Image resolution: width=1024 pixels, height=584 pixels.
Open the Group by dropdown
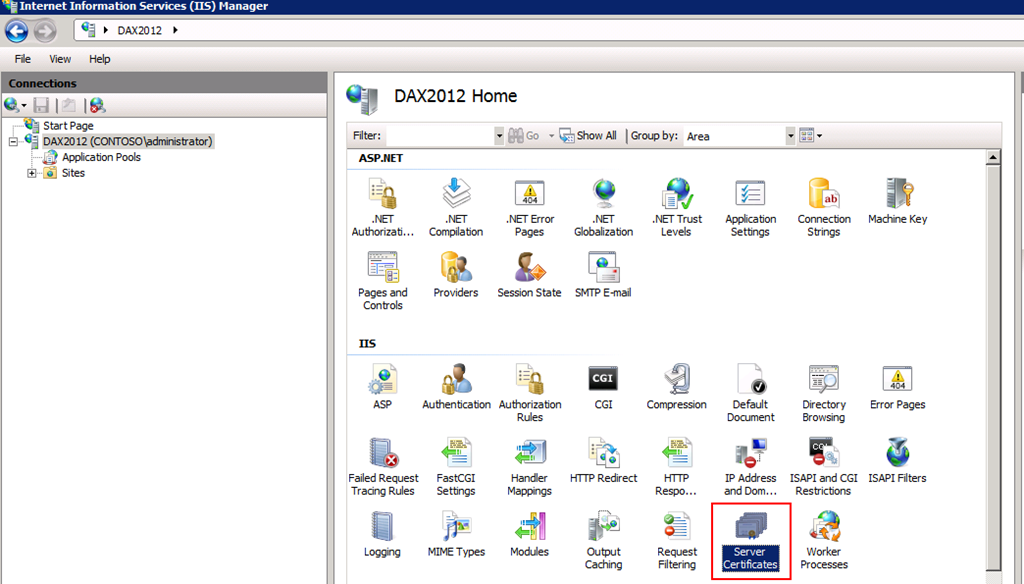[790, 136]
